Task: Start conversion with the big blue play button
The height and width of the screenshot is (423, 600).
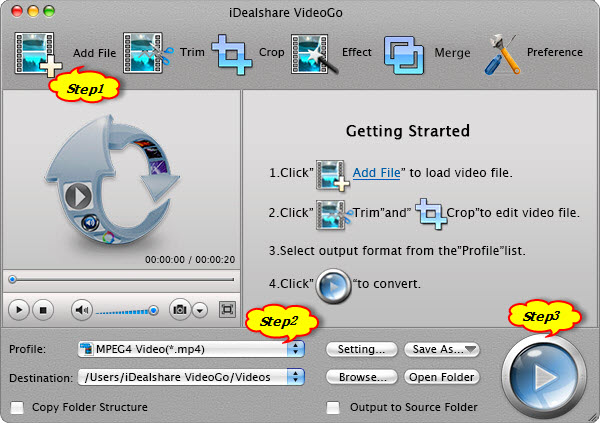Action: [543, 377]
